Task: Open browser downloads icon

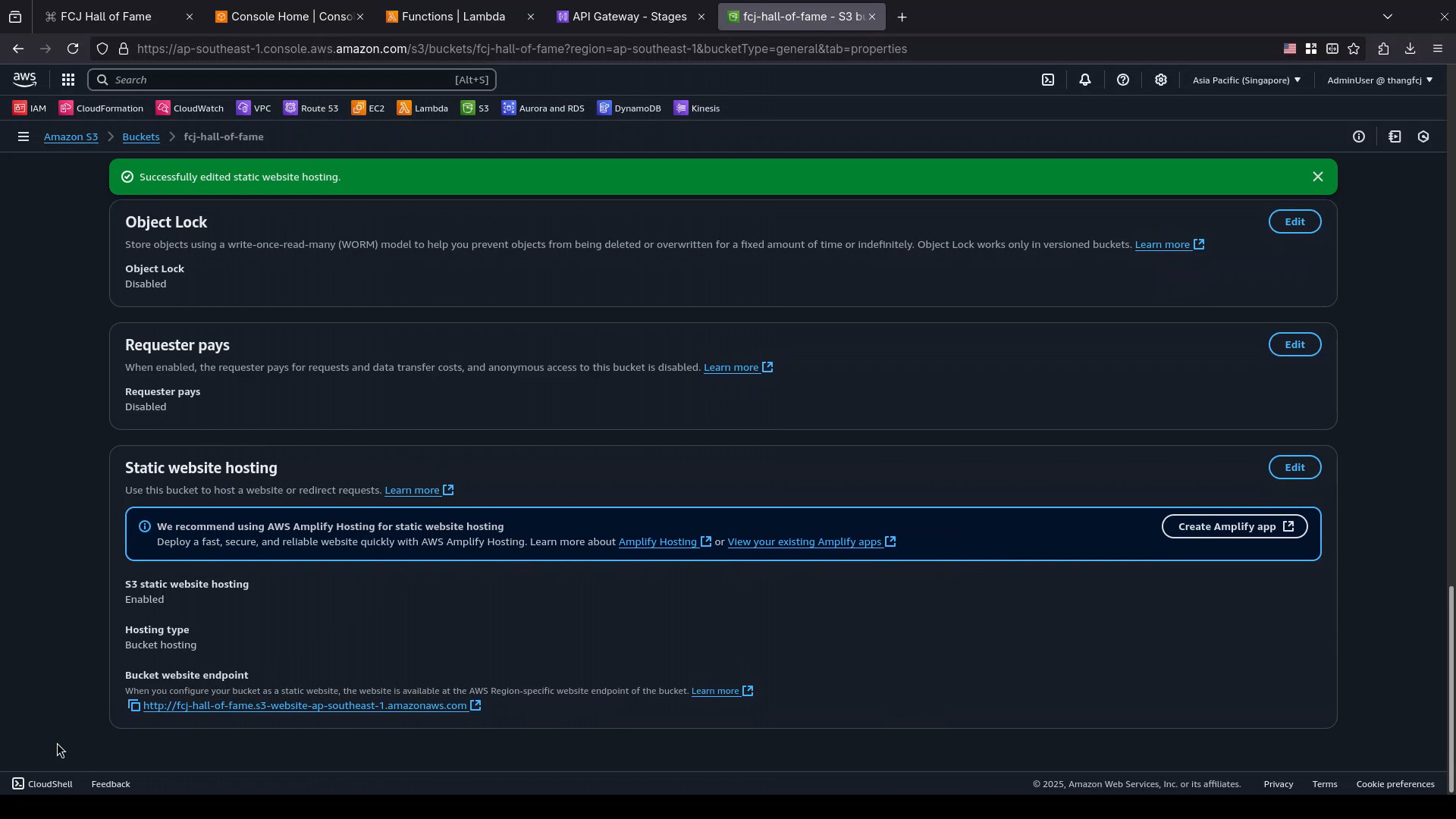Action: point(1410,49)
